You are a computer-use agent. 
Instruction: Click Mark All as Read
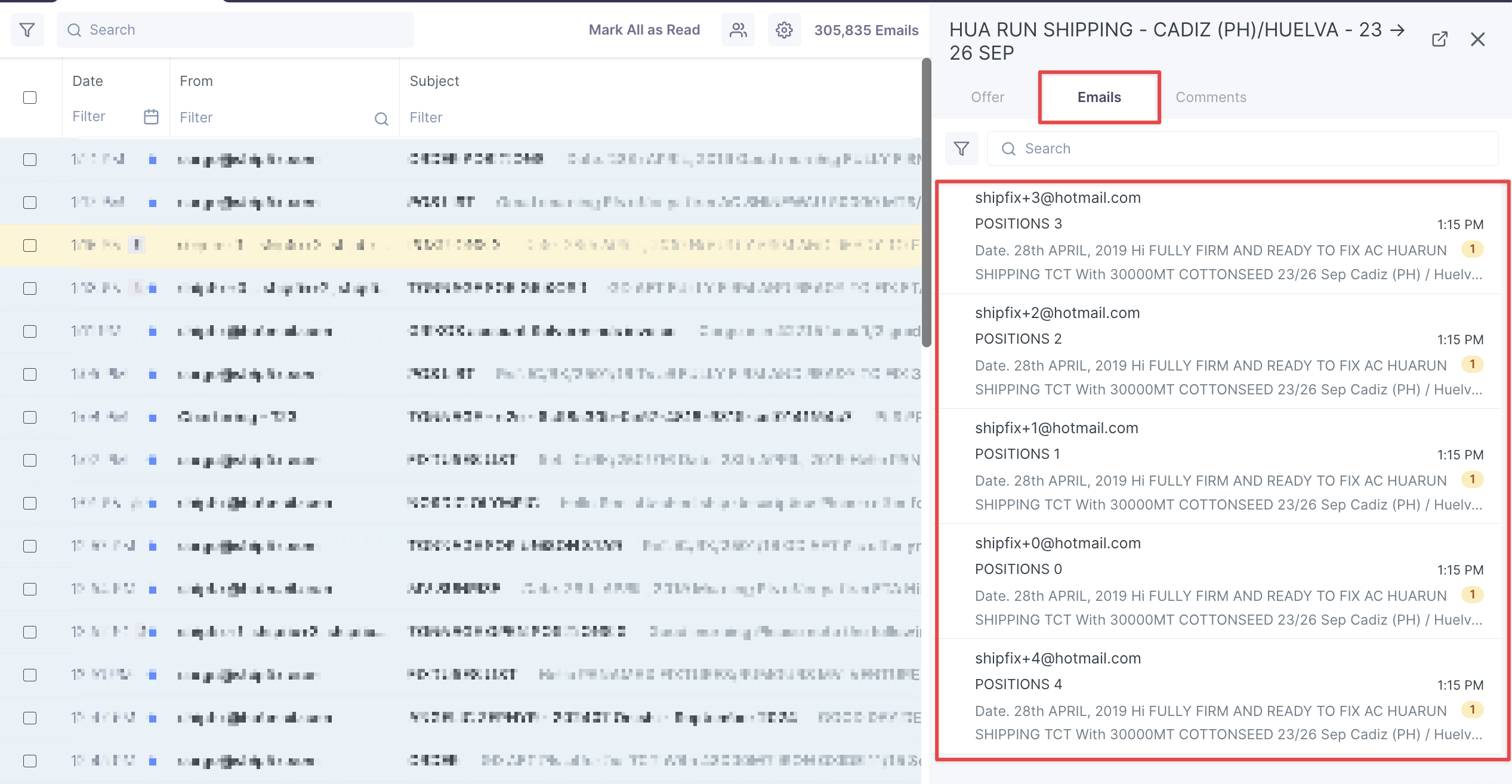(x=644, y=30)
